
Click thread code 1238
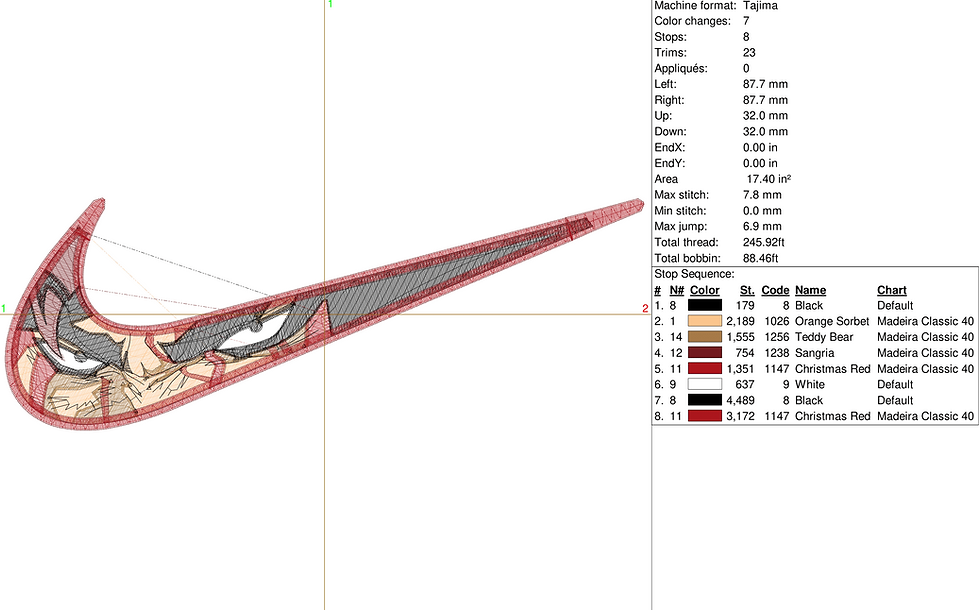pyautogui.click(x=776, y=353)
